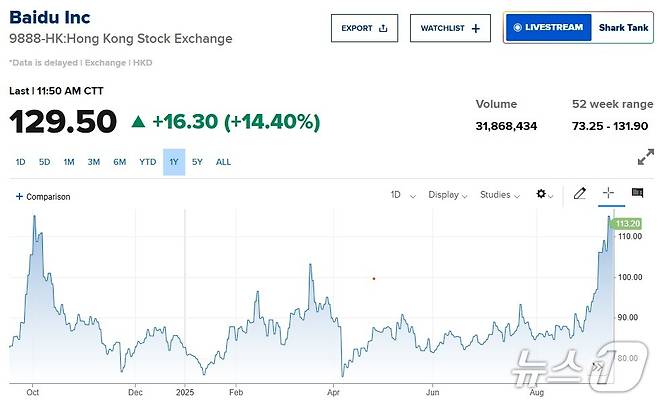Expand chart to fullscreen with arrows icon

[x=646, y=157]
